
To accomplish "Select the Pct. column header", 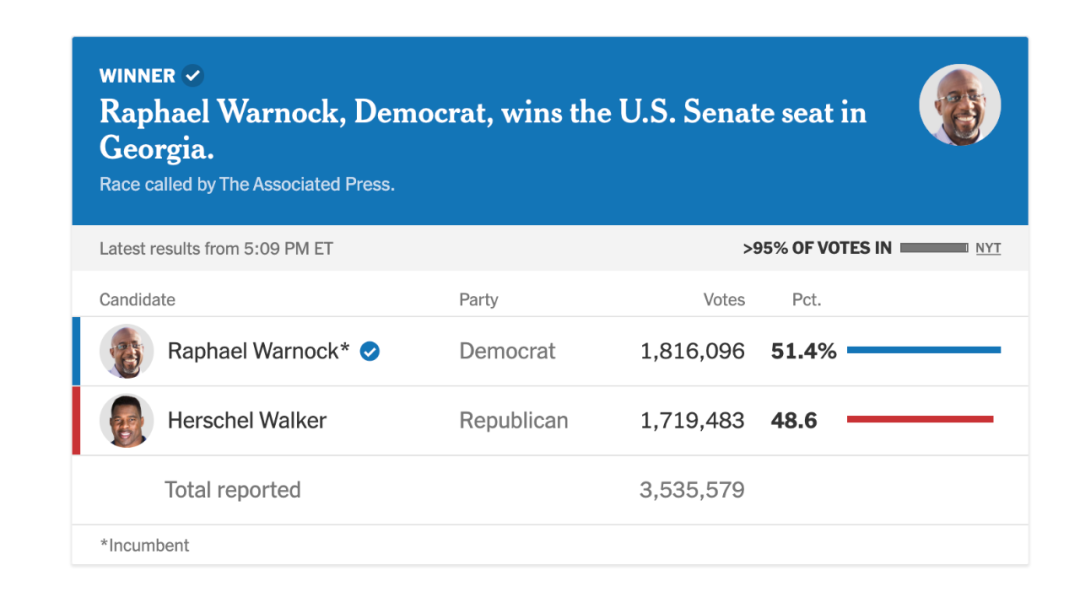I will point(806,300).
